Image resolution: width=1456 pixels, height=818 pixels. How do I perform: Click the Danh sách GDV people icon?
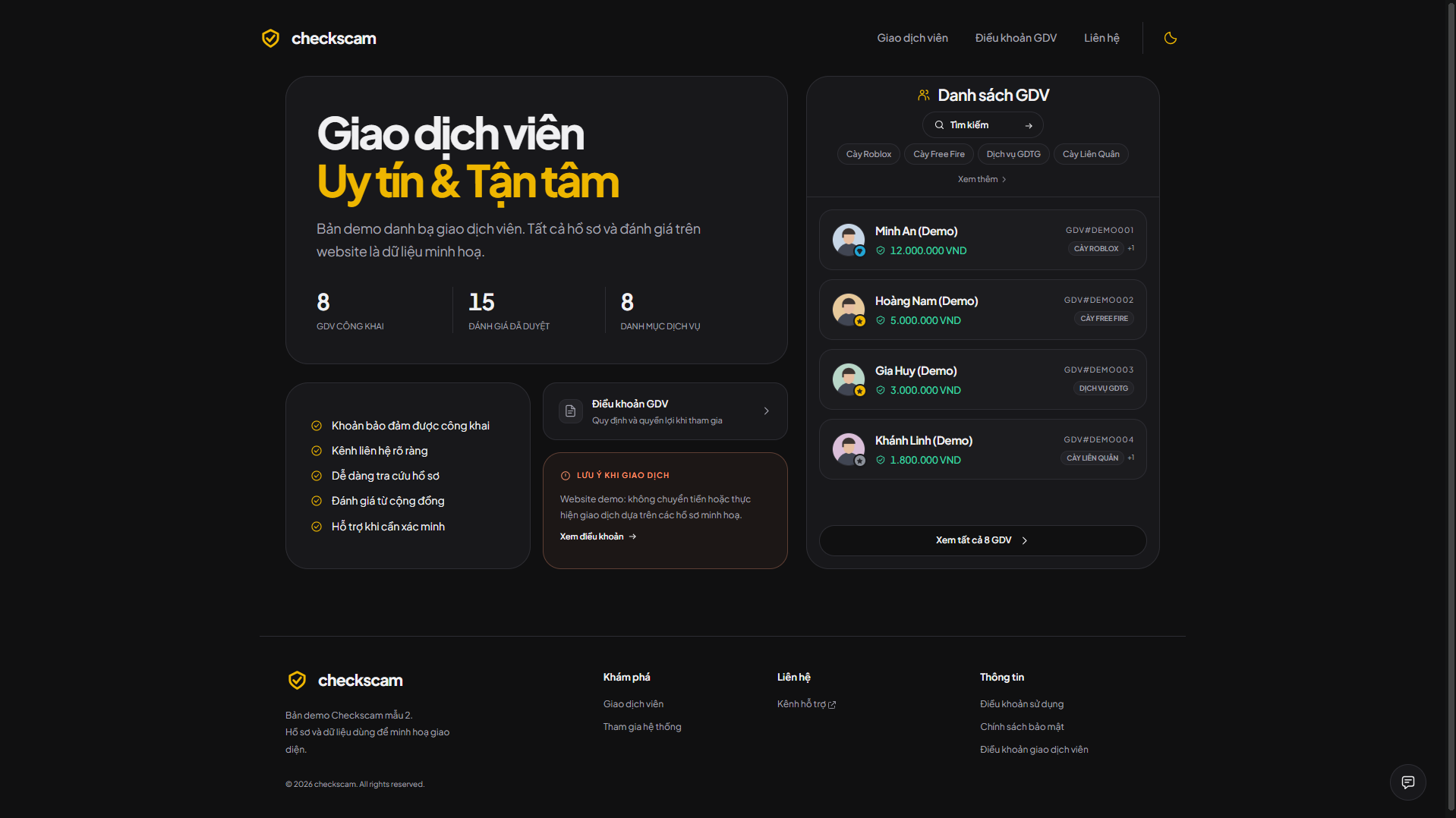click(924, 96)
